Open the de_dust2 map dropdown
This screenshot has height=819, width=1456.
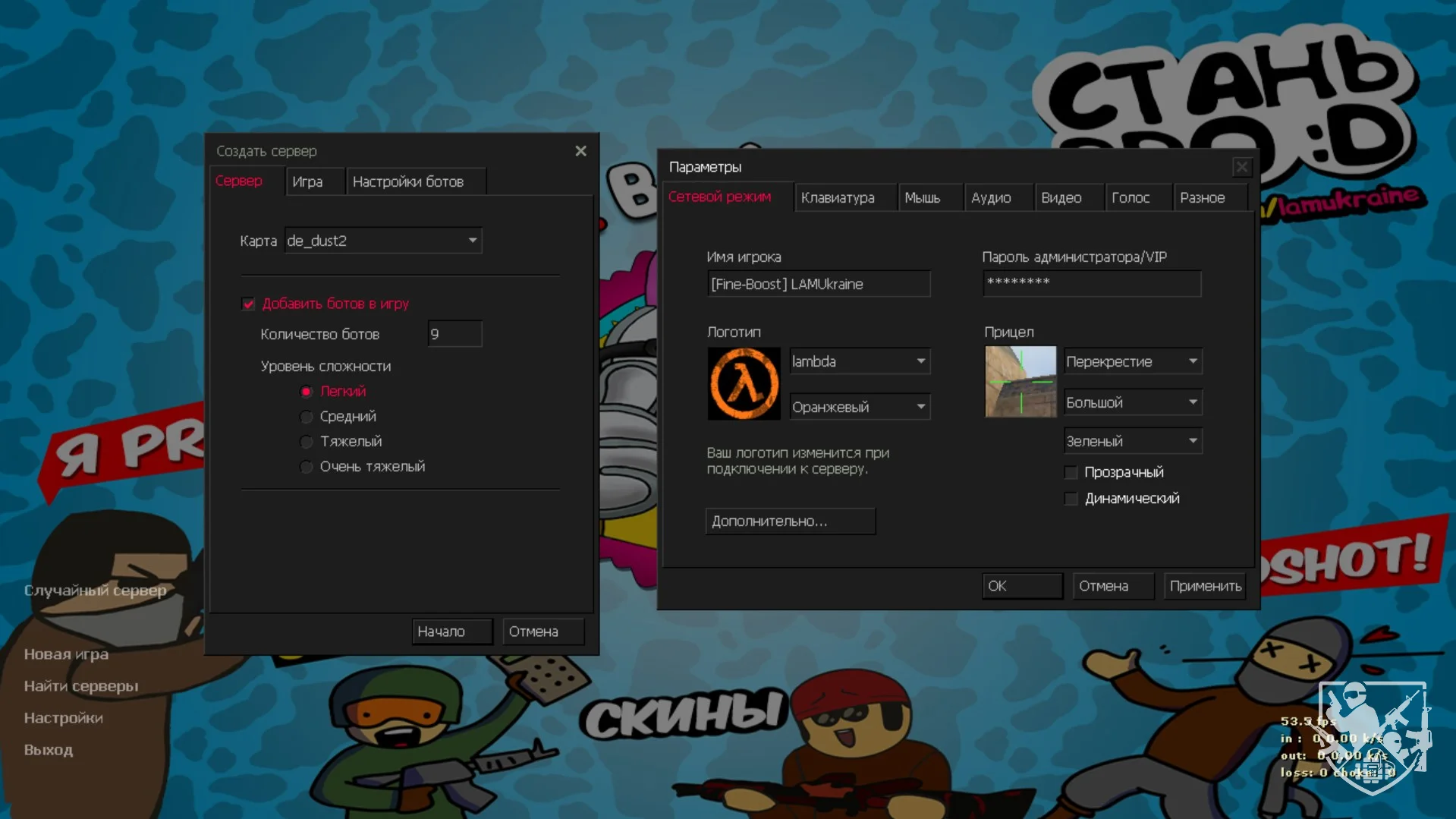pyautogui.click(x=472, y=241)
